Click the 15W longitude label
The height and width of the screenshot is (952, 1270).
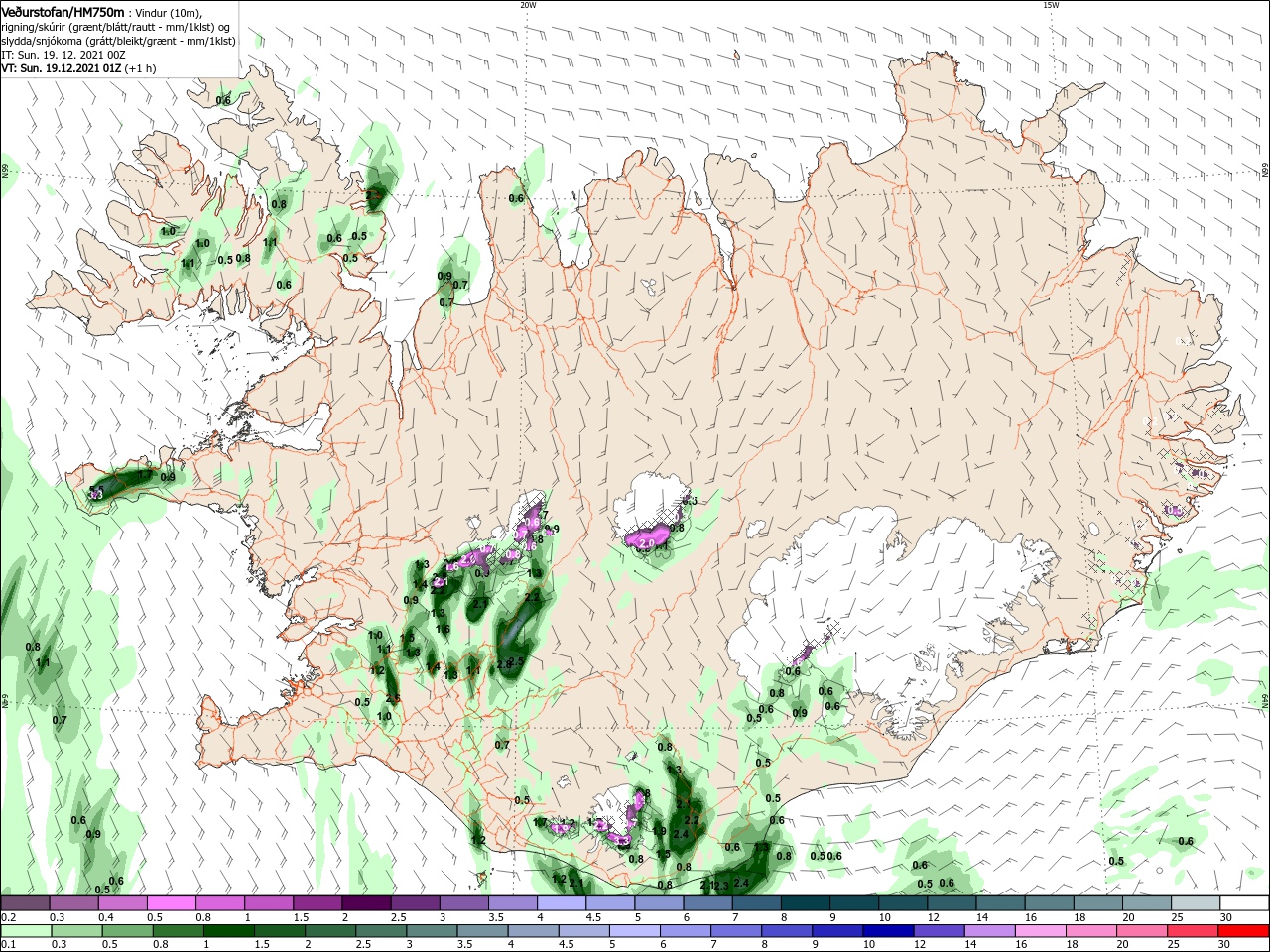(1051, 5)
